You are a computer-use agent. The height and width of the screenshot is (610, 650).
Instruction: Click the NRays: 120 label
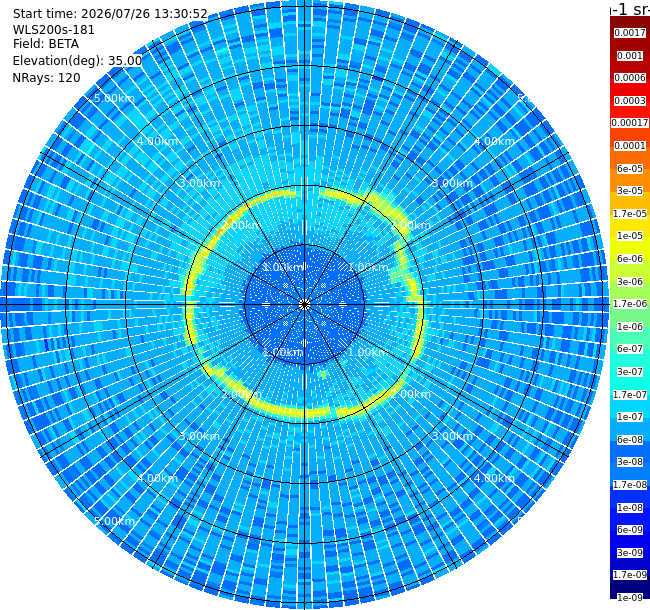click(x=46, y=77)
